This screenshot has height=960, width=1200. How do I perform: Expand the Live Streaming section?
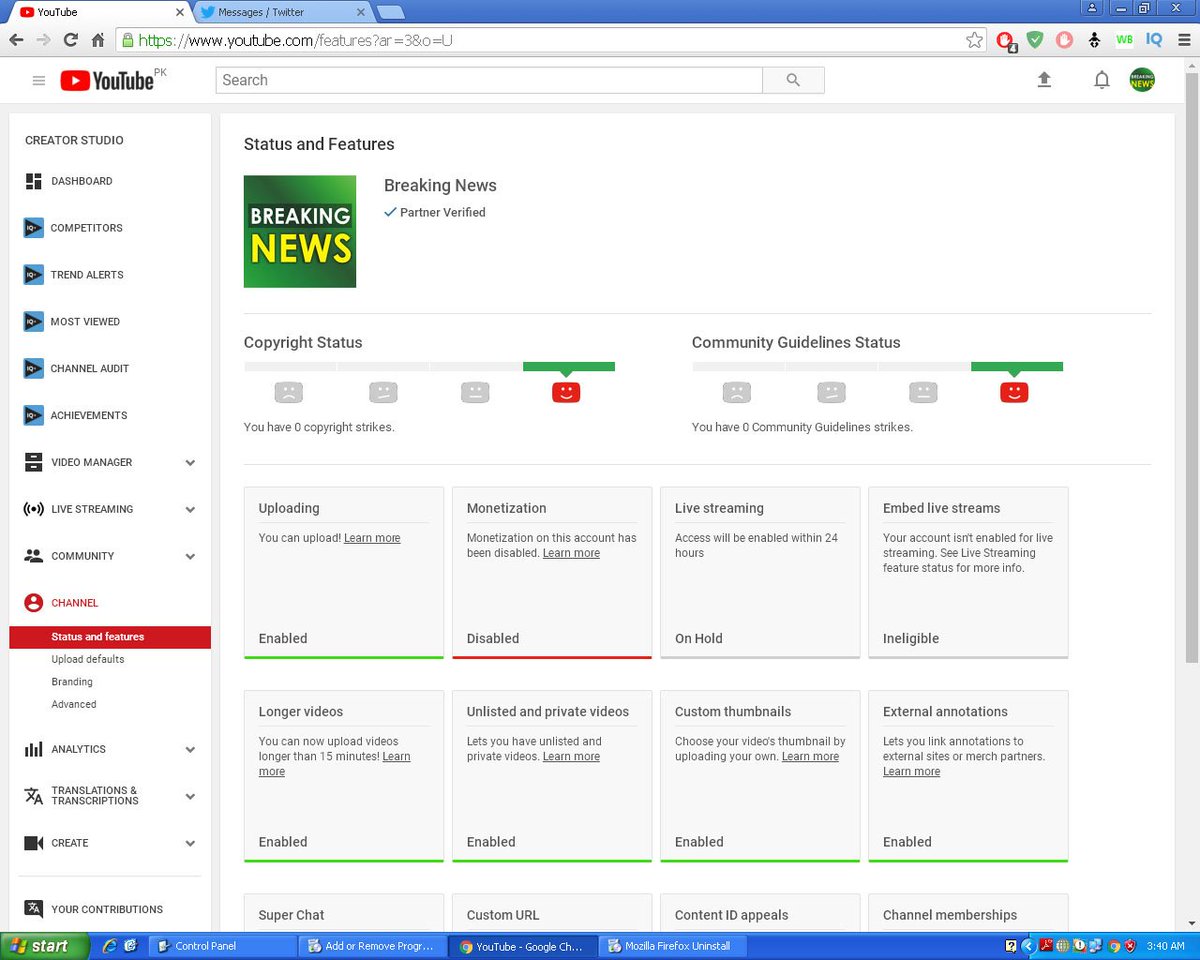pos(190,510)
